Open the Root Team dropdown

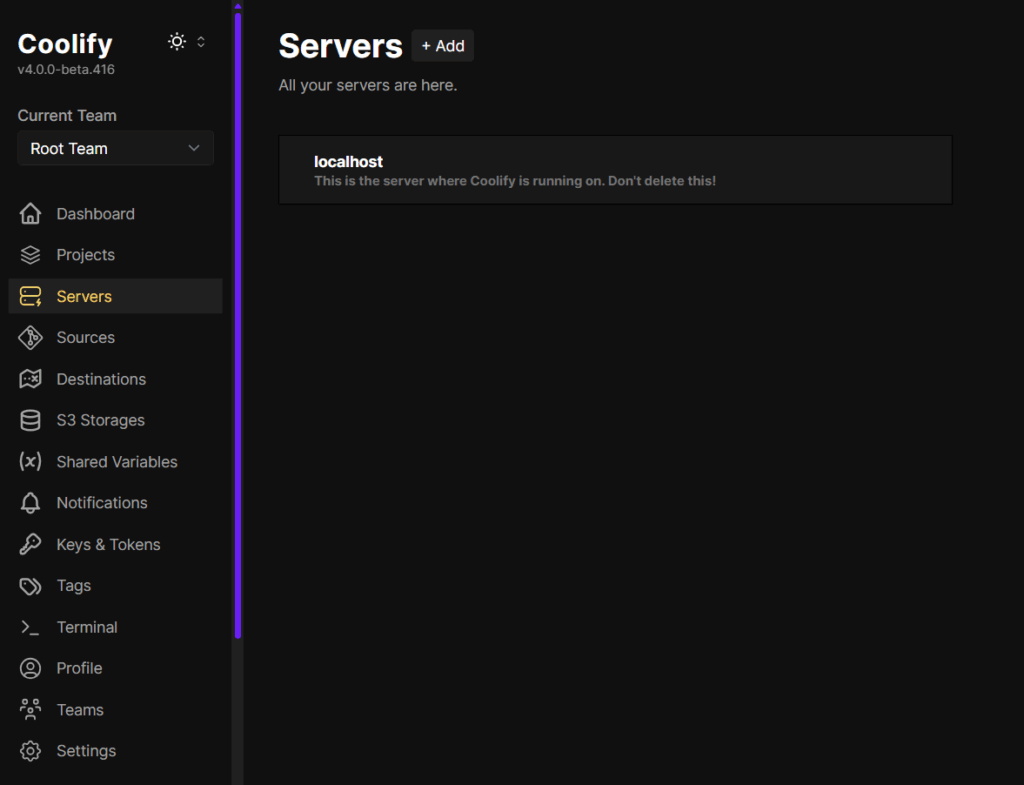pos(116,148)
